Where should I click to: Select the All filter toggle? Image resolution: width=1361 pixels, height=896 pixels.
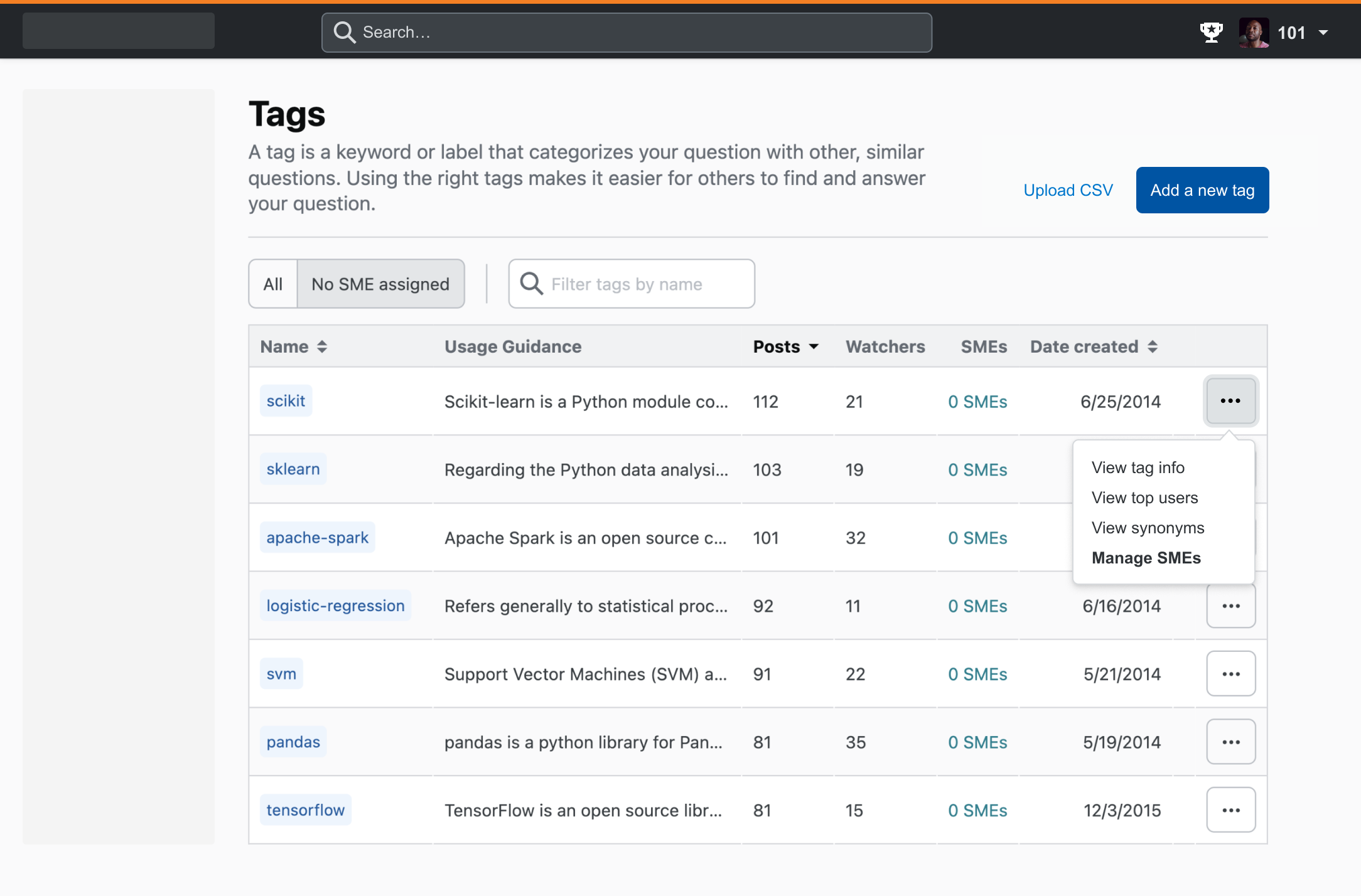(273, 284)
